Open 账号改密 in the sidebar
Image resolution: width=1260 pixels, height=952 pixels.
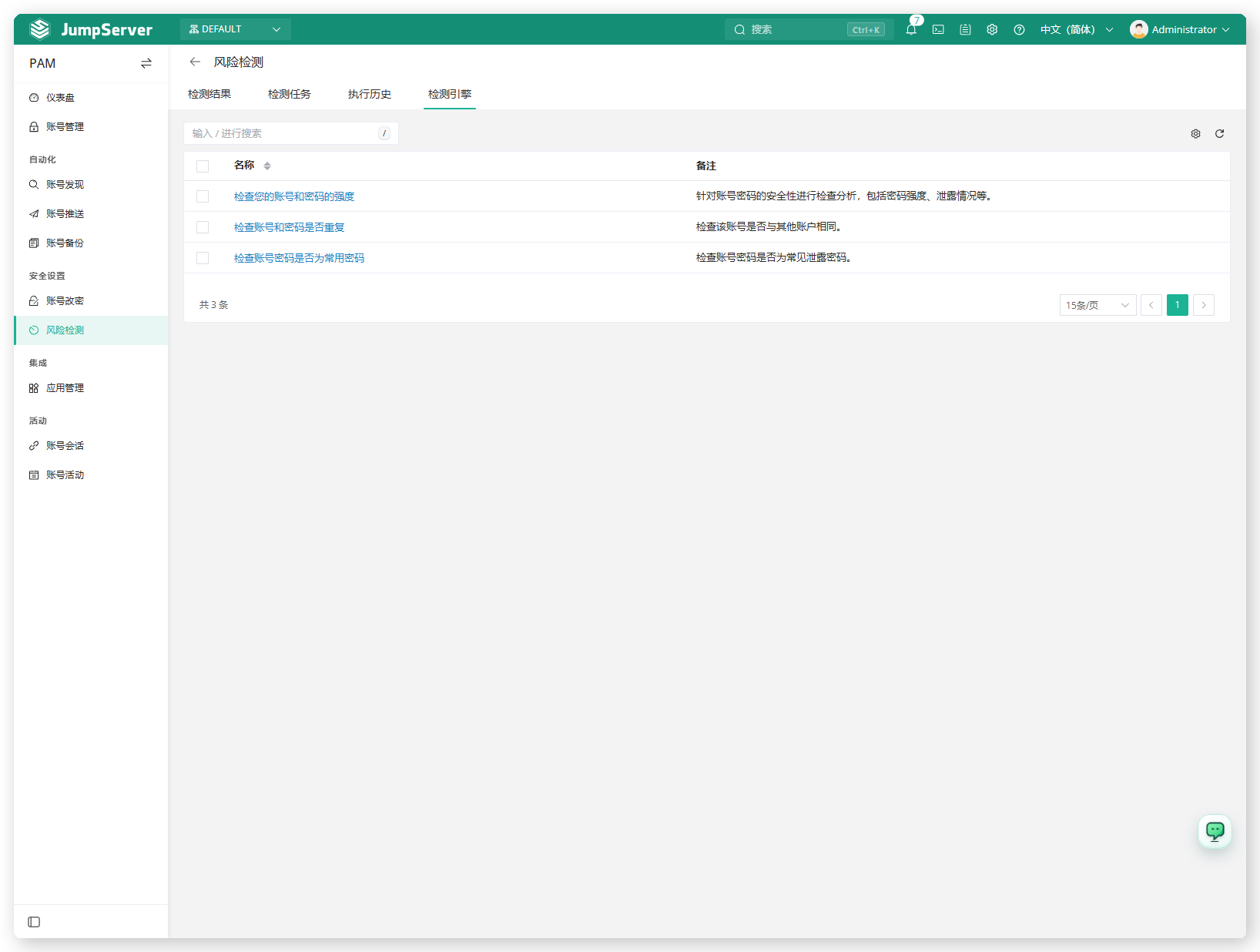[x=91, y=301]
